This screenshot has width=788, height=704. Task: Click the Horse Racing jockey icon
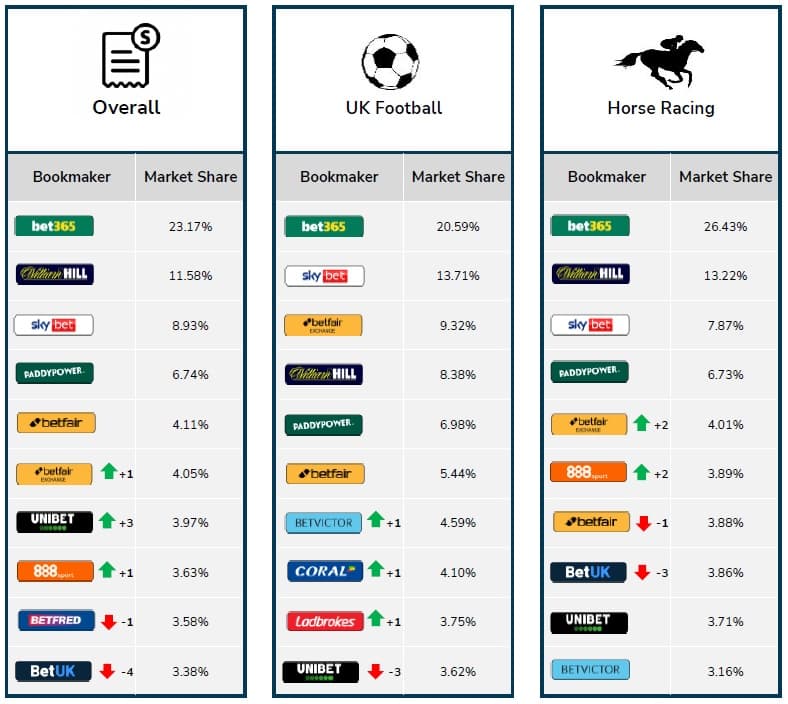(659, 61)
